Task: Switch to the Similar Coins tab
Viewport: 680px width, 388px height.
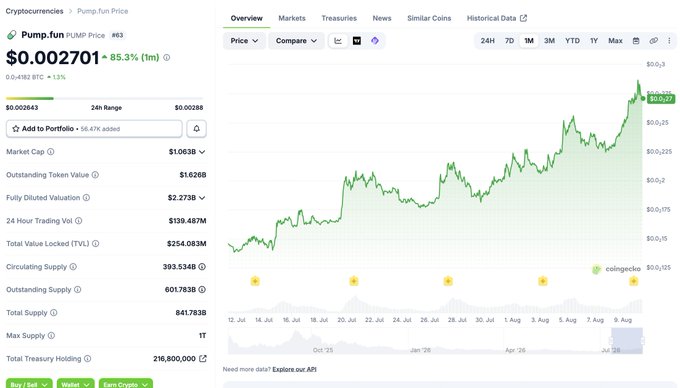Action: tap(429, 18)
